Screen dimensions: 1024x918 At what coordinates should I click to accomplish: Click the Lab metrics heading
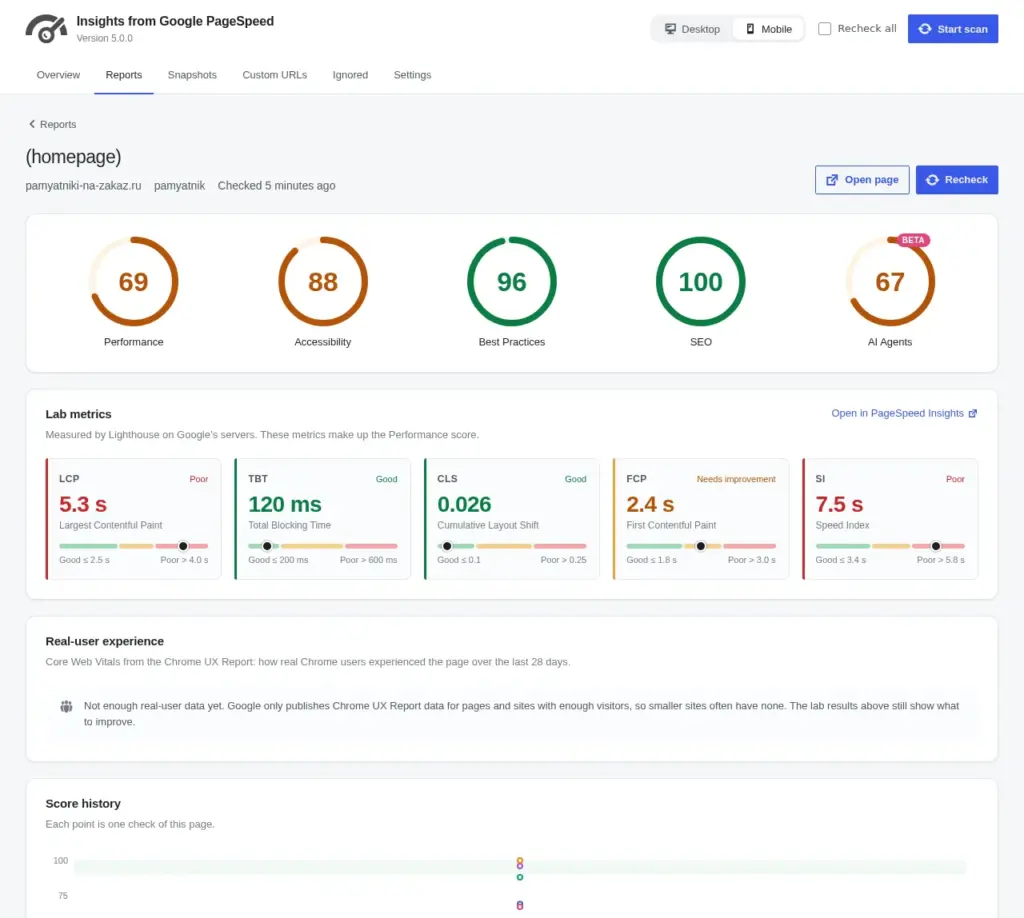[x=78, y=414]
